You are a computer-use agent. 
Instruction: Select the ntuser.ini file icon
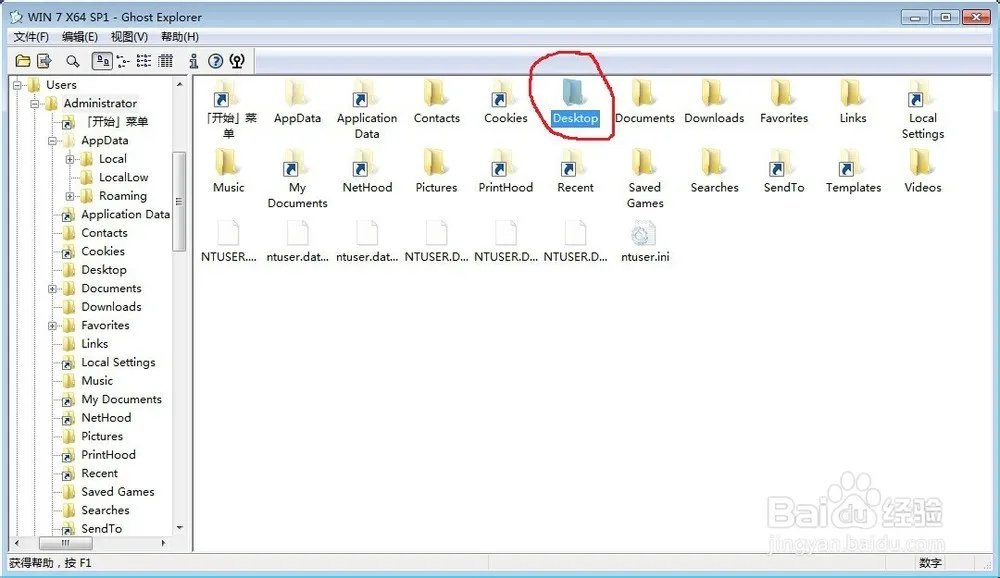(x=644, y=234)
